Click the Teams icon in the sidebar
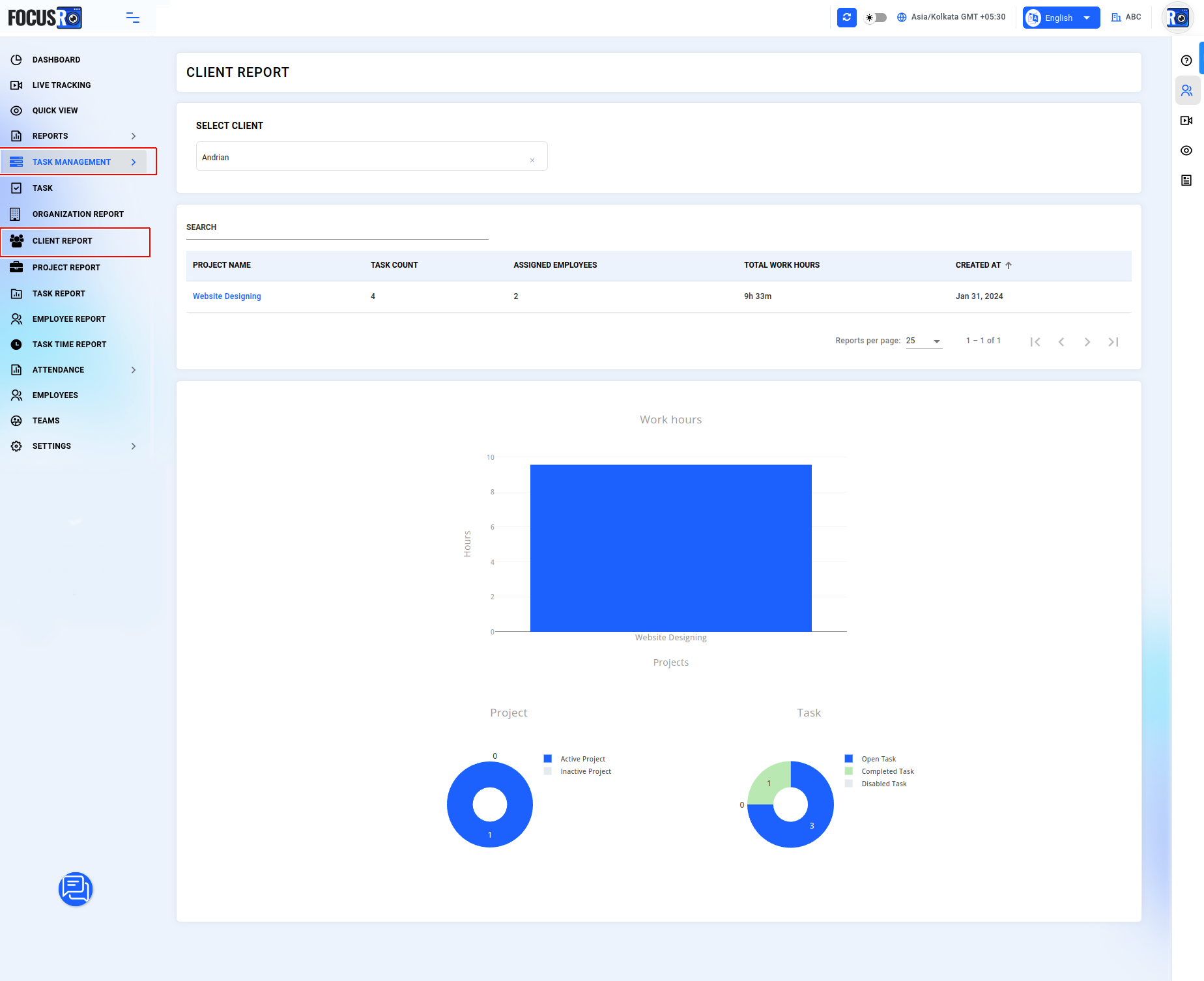Viewport: 1204px width, 981px height. [x=16, y=421]
